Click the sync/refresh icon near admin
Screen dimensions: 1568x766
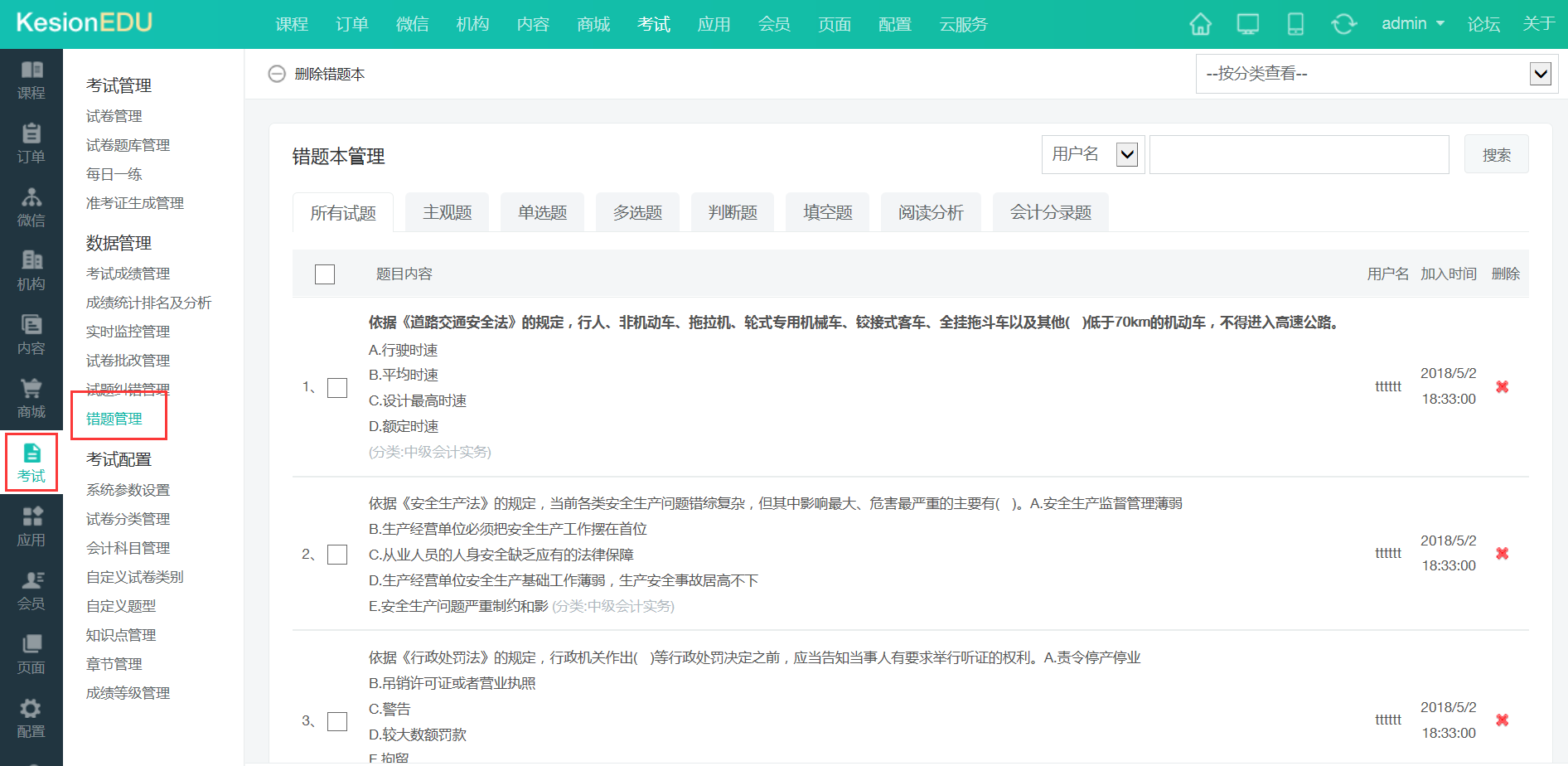click(x=1343, y=24)
